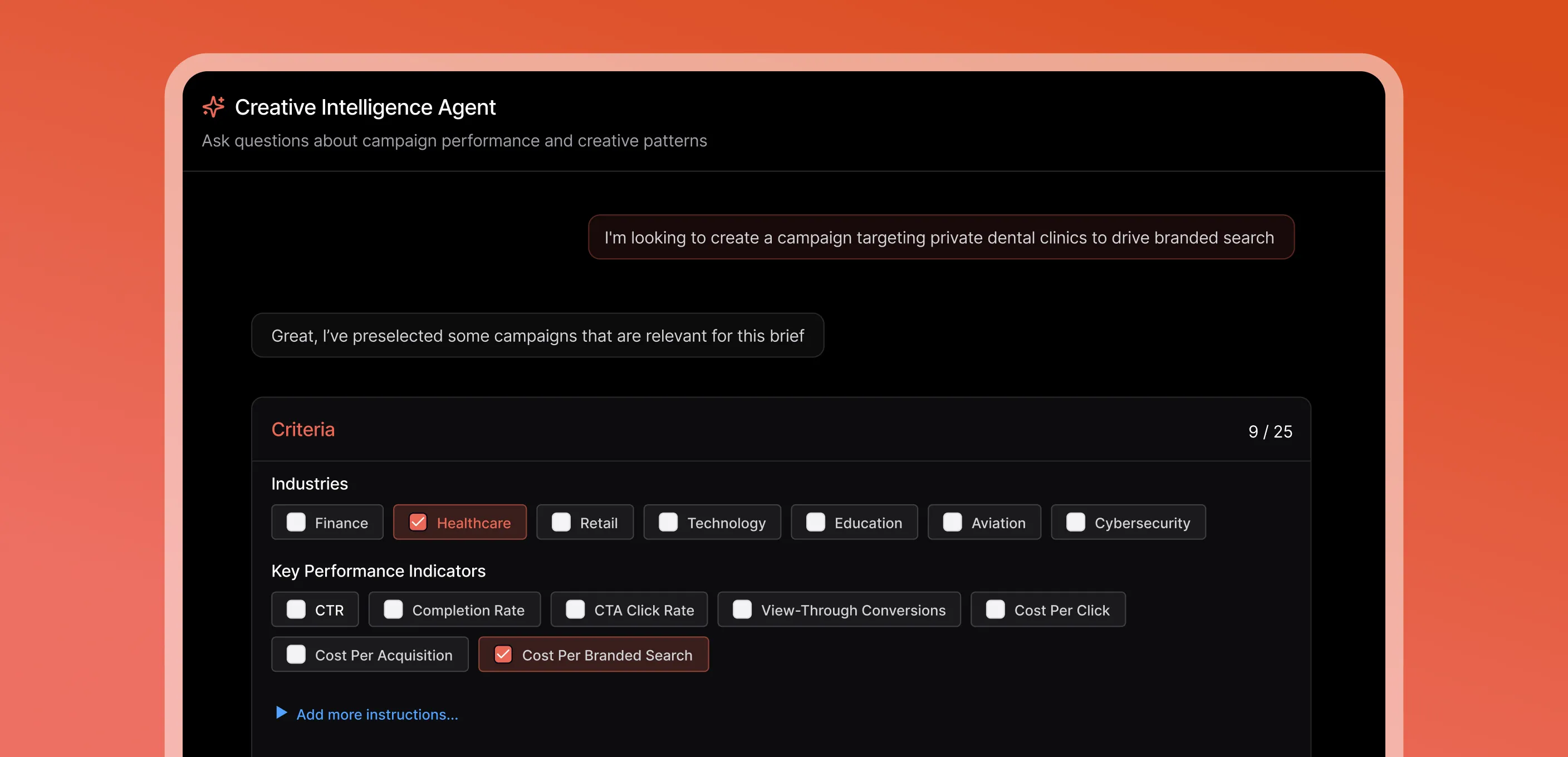Image resolution: width=1568 pixels, height=757 pixels.
Task: Enable the Completion Rate checkbox
Action: click(x=393, y=609)
